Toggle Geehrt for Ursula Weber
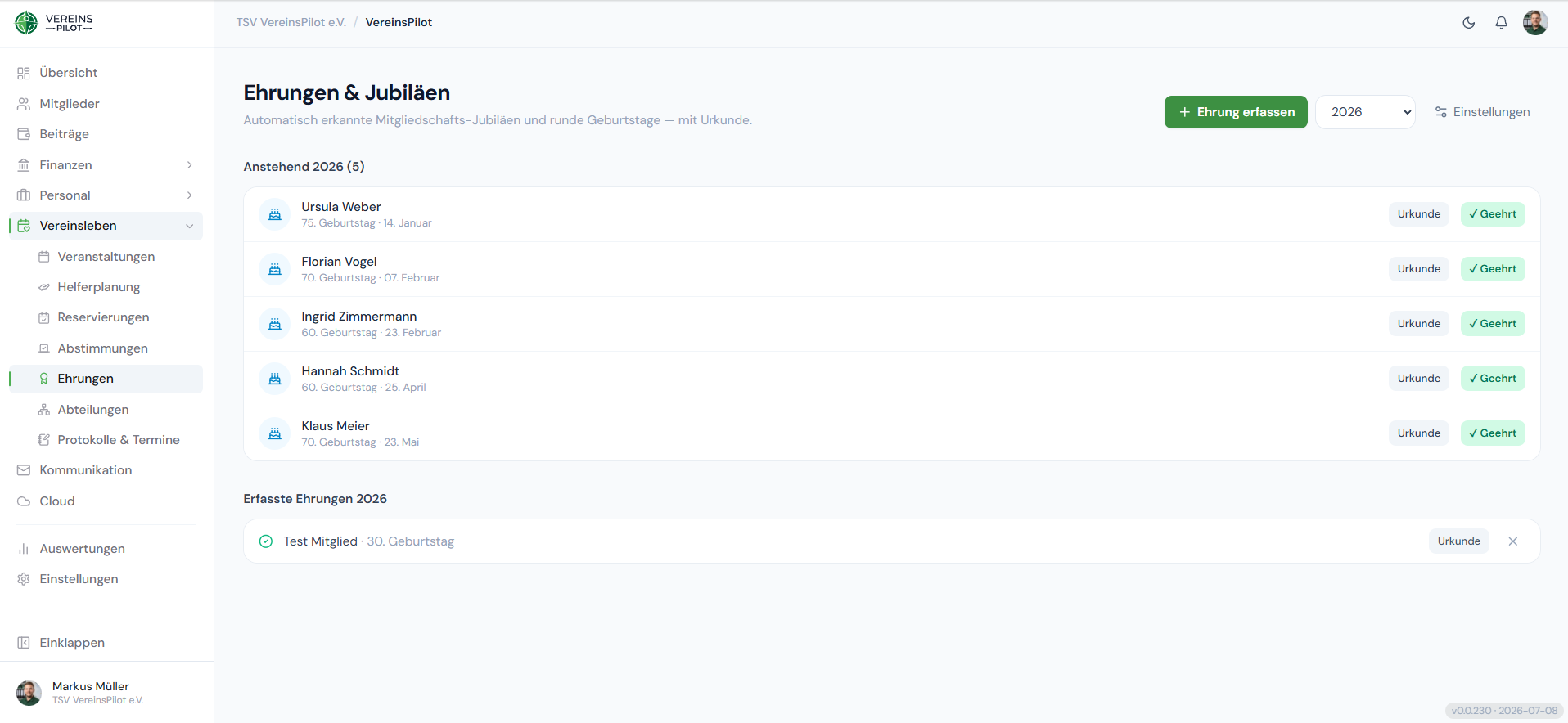 (1493, 214)
